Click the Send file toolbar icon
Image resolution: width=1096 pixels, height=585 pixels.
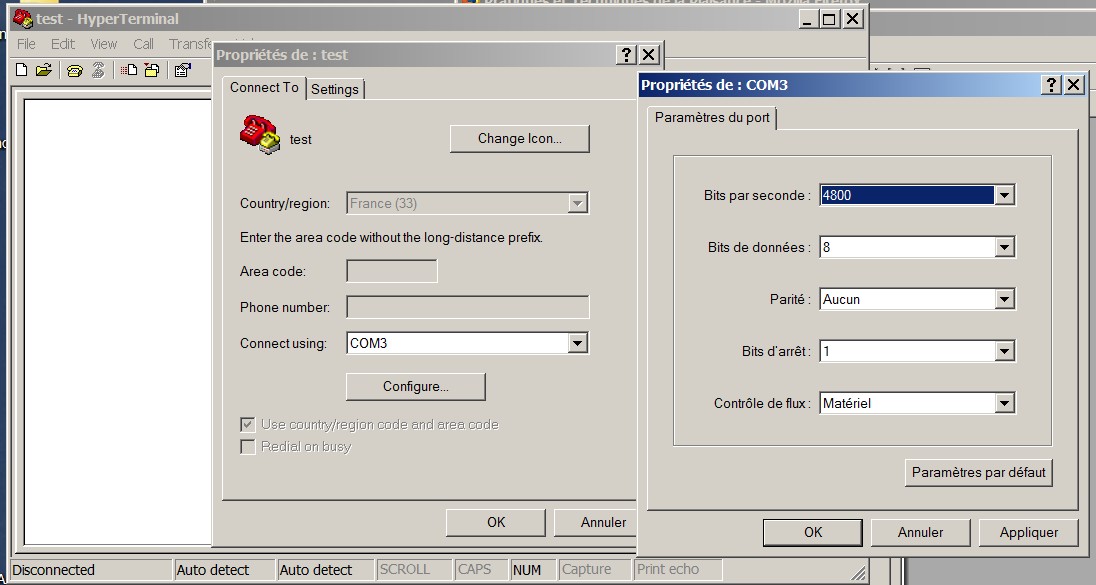[x=129, y=70]
